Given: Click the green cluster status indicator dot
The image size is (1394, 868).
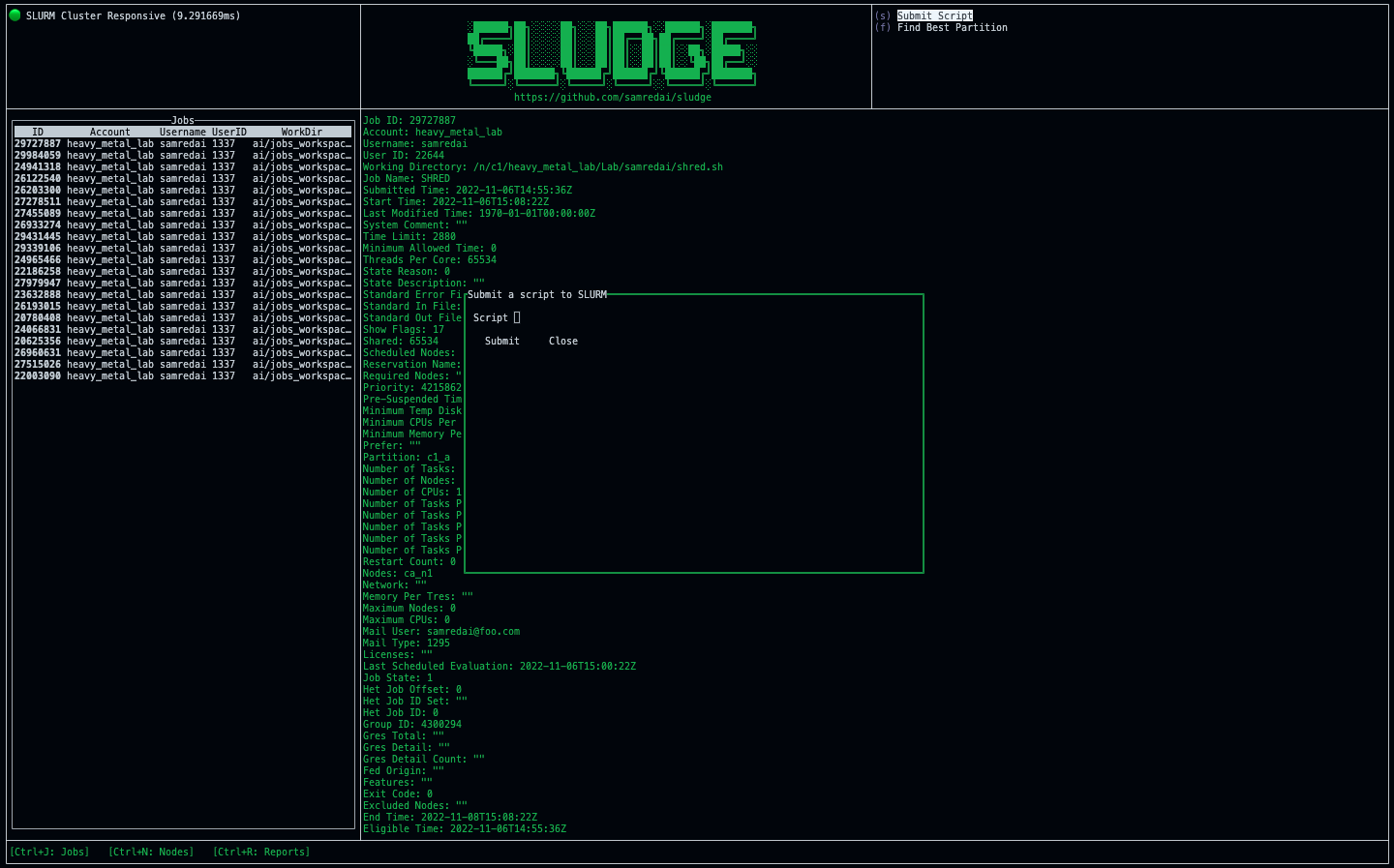Looking at the screenshot, I should (15, 15).
